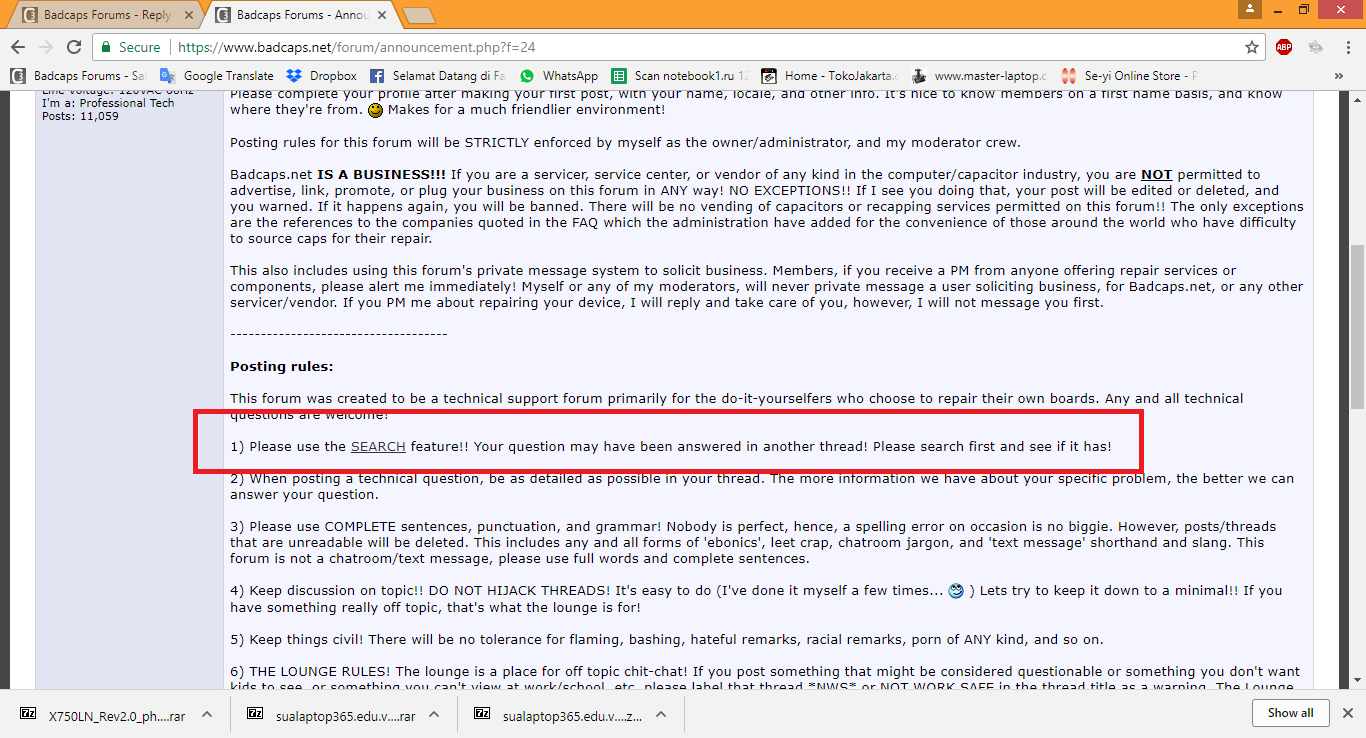Image resolution: width=1366 pixels, height=738 pixels.
Task: Click the grayed extension icon beside Adblock Plus
Action: click(x=1315, y=47)
